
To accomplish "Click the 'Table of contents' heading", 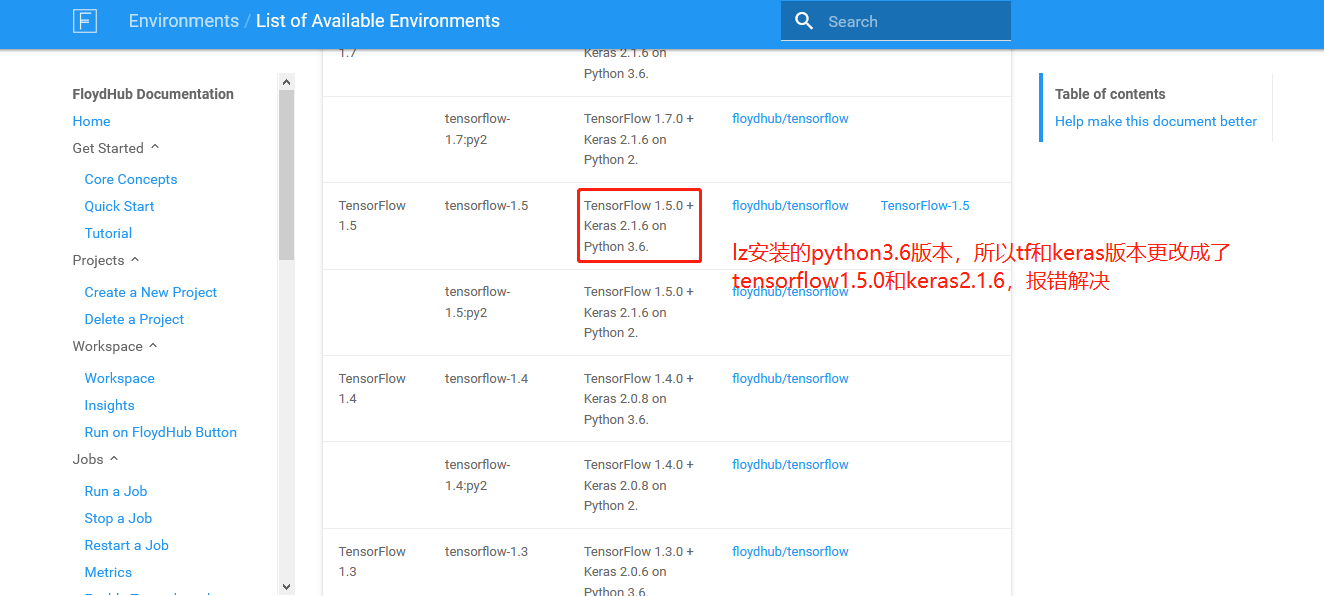I will coord(1110,94).
